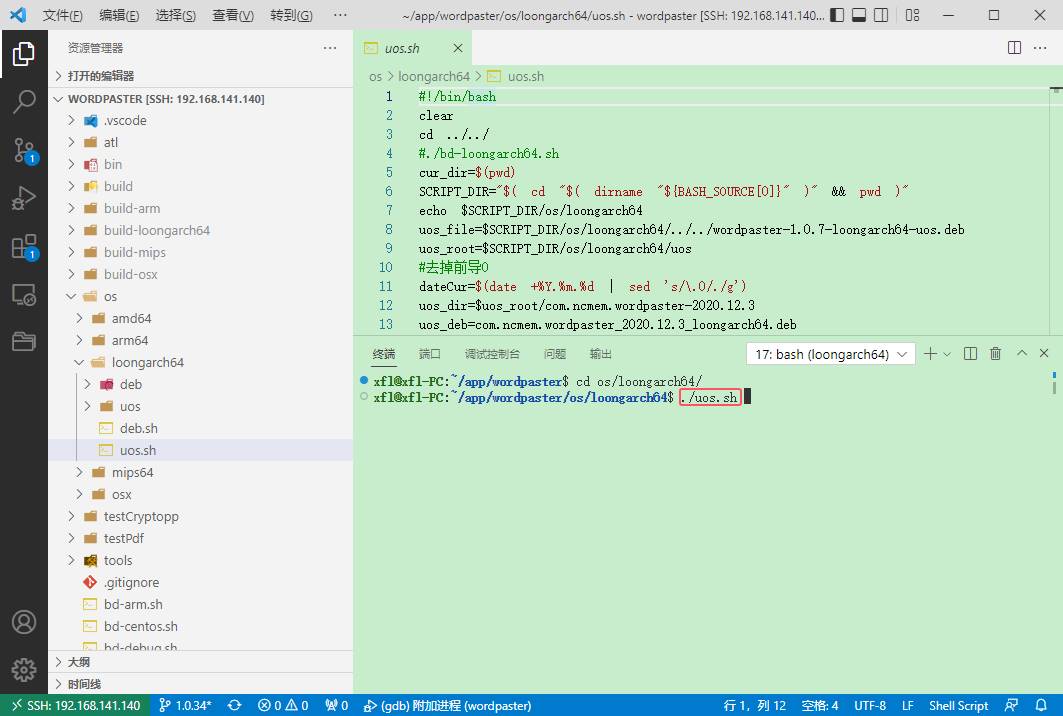Open the 文件(F) menu

click(x=62, y=16)
